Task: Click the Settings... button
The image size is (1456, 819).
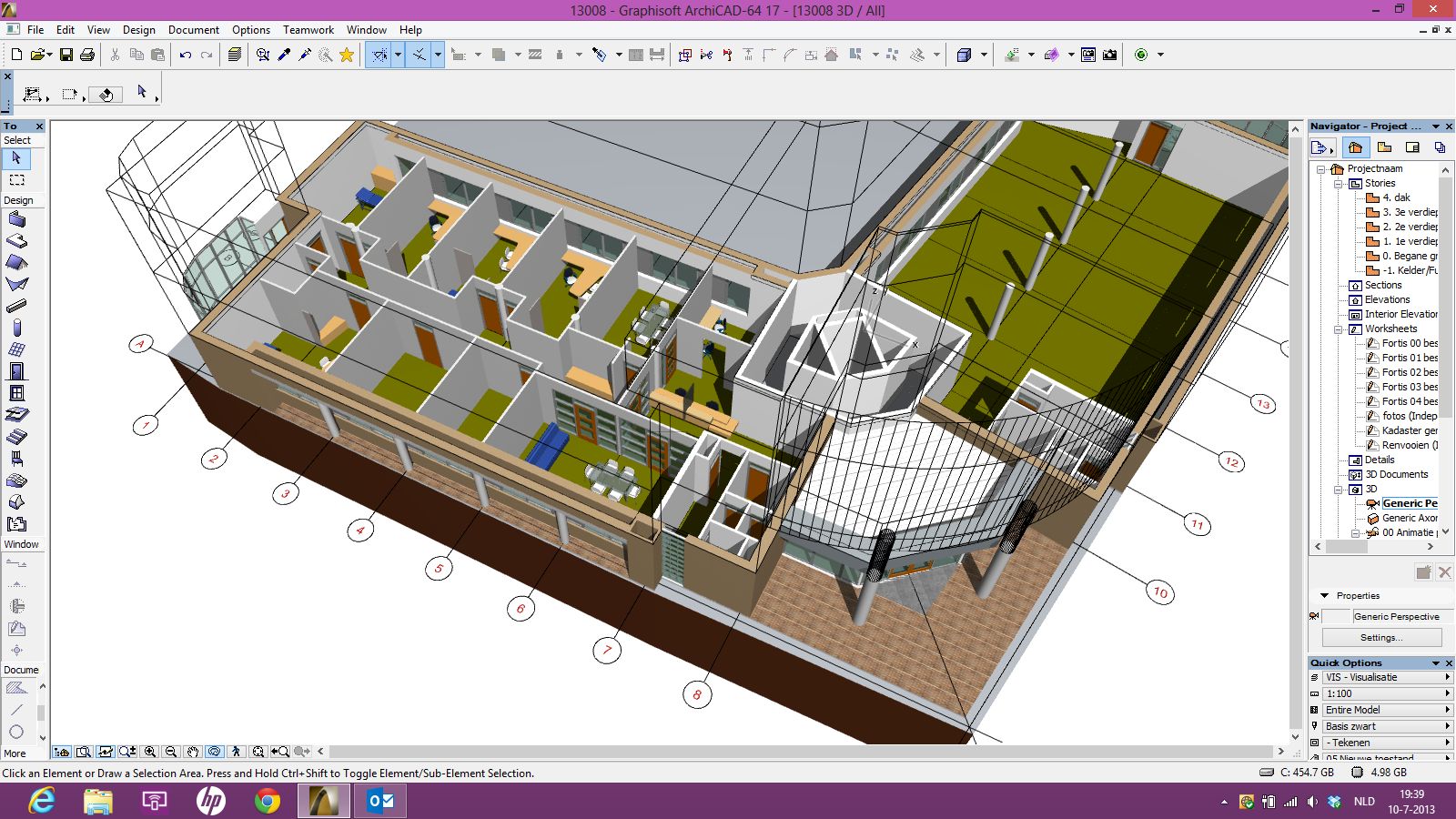Action: click(1380, 637)
